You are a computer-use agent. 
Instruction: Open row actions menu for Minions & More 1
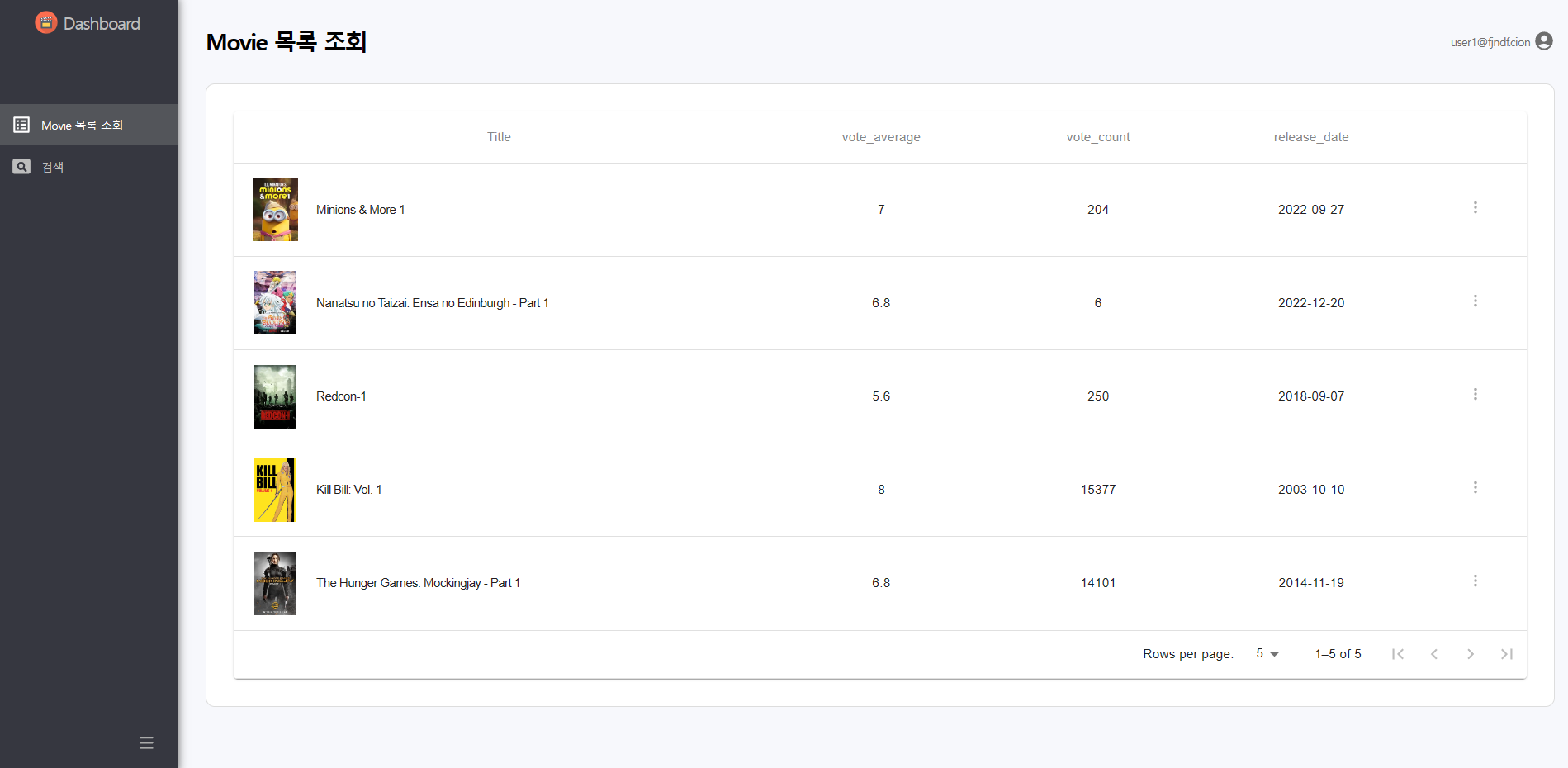point(1476,208)
